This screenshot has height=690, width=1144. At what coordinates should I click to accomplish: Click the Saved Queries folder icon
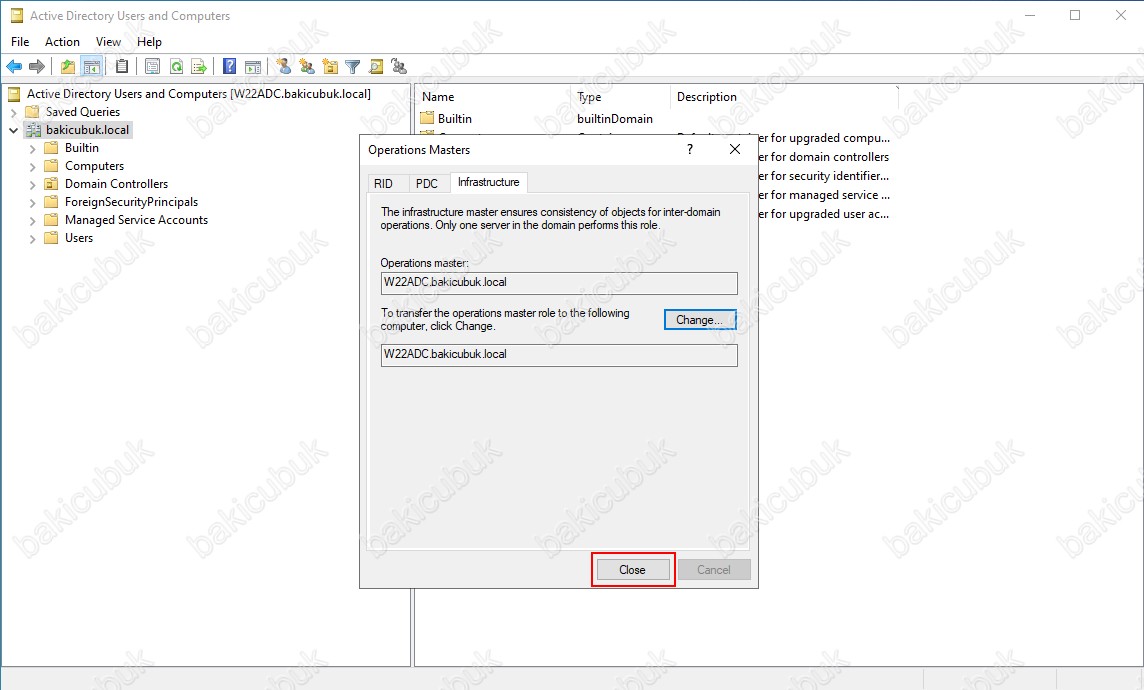coord(32,112)
